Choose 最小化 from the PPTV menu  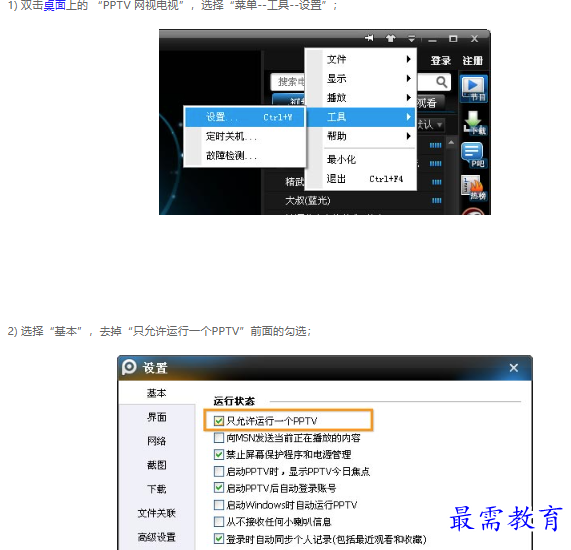(361, 160)
